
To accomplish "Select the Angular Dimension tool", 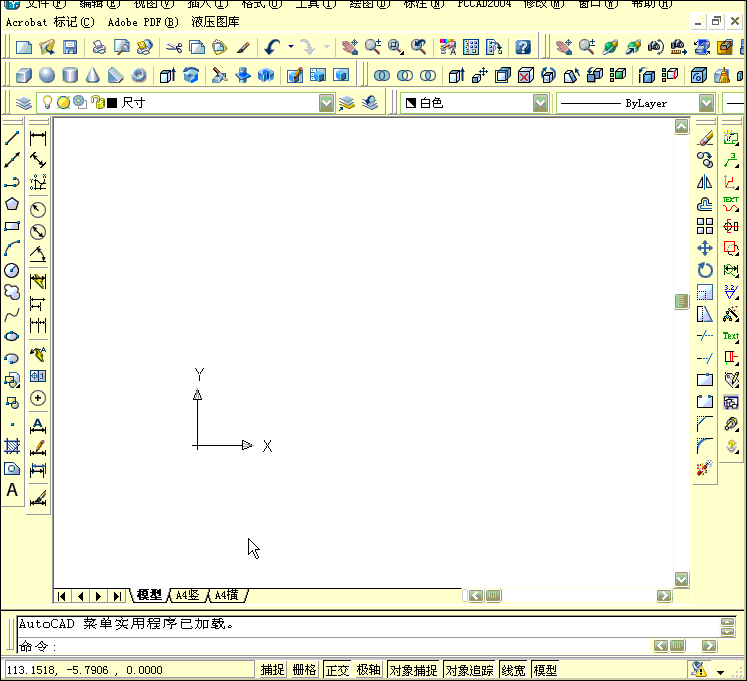I will [x=38, y=254].
